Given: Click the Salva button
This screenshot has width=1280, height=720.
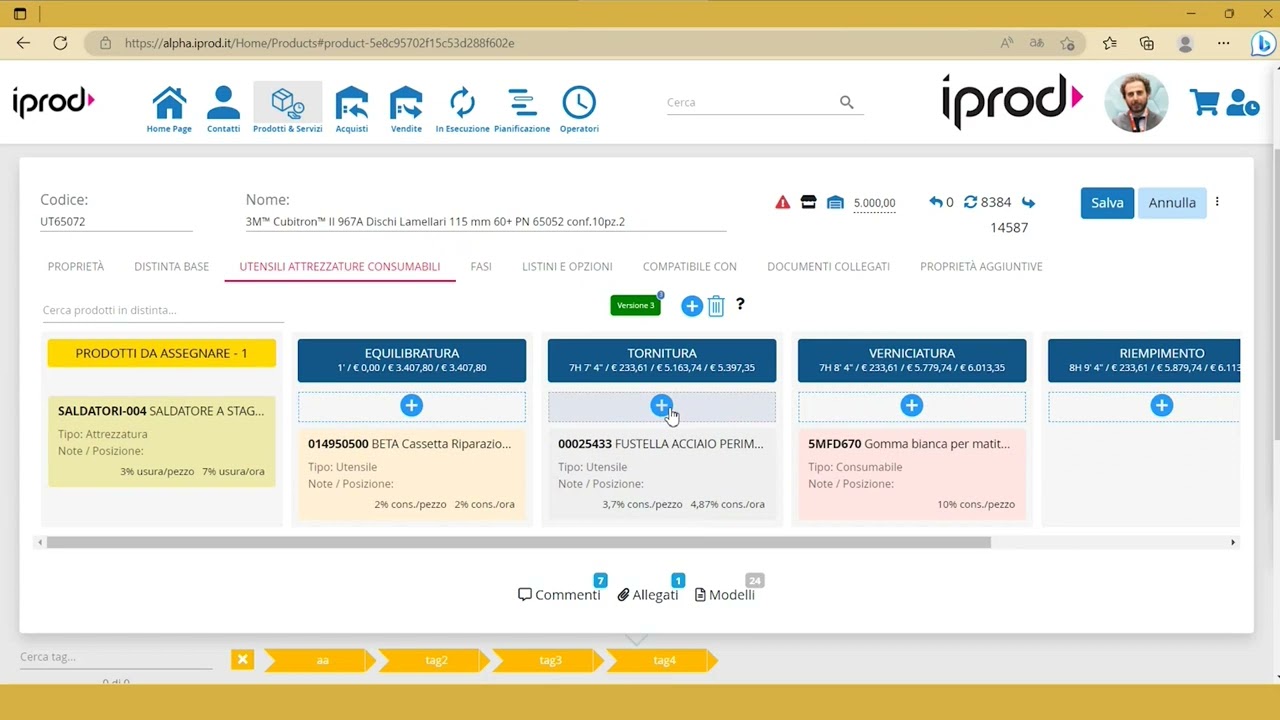Looking at the screenshot, I should 1107,202.
